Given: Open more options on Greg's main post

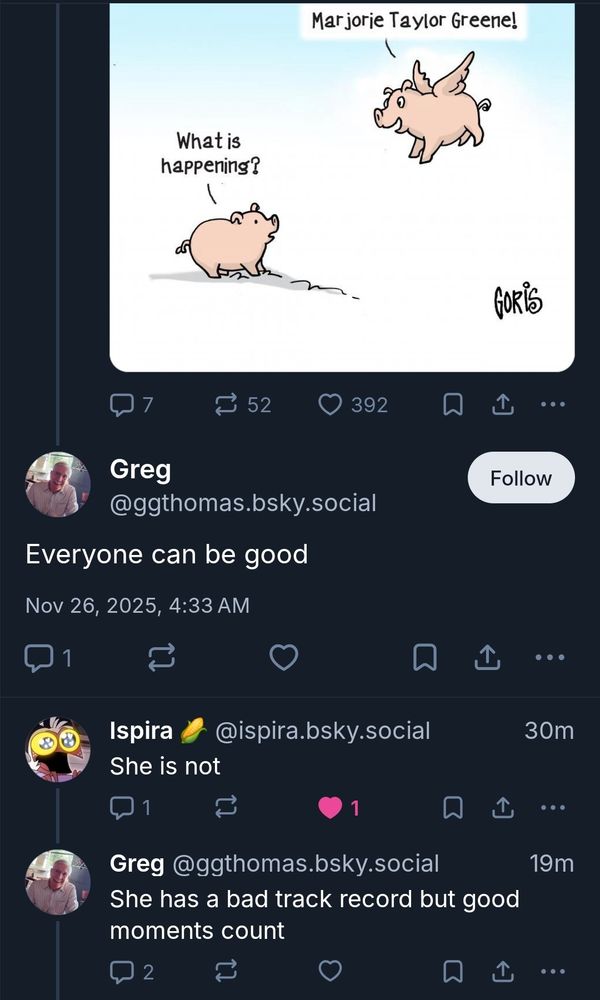Looking at the screenshot, I should (549, 658).
